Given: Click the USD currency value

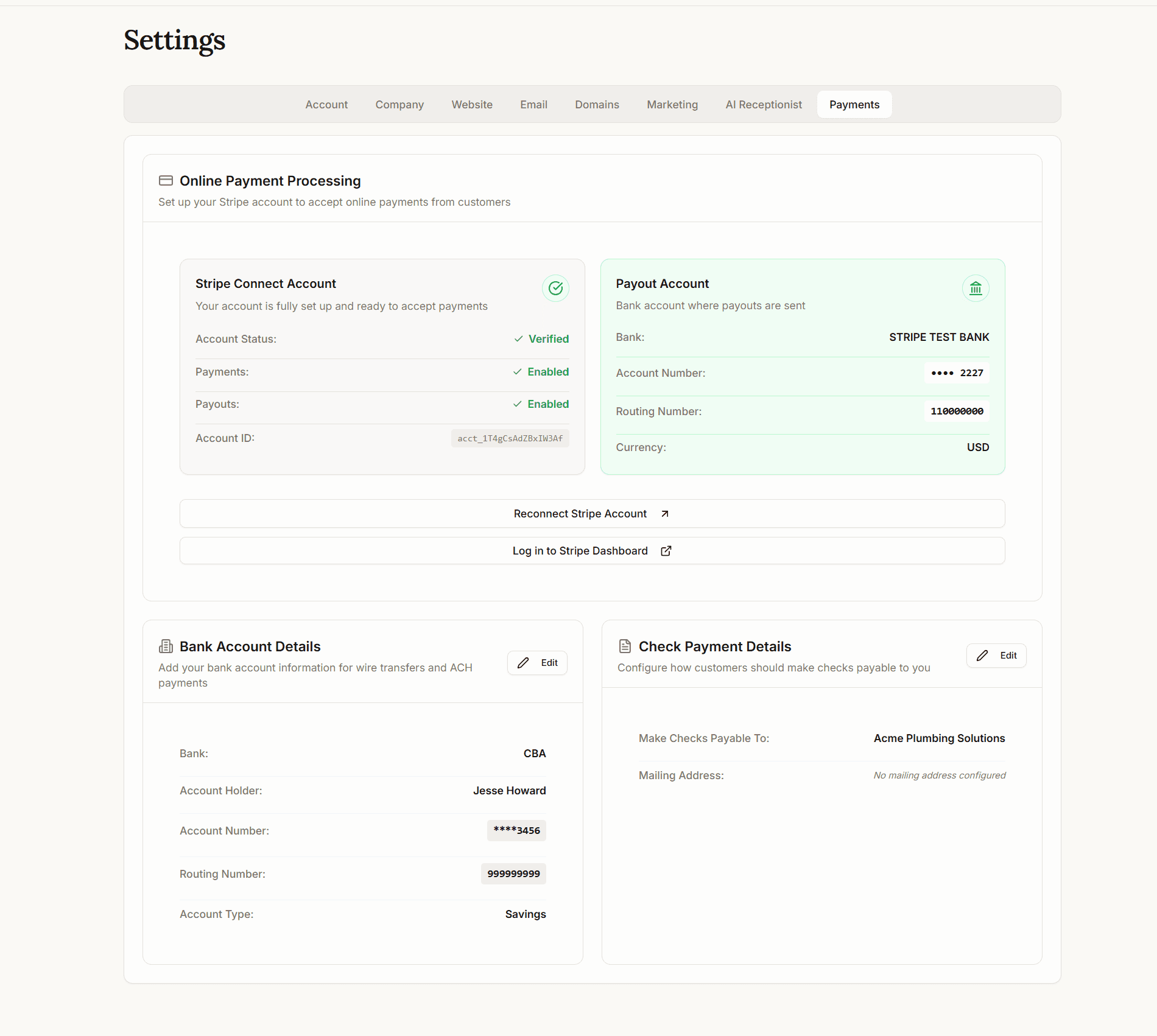Looking at the screenshot, I should pos(978,447).
